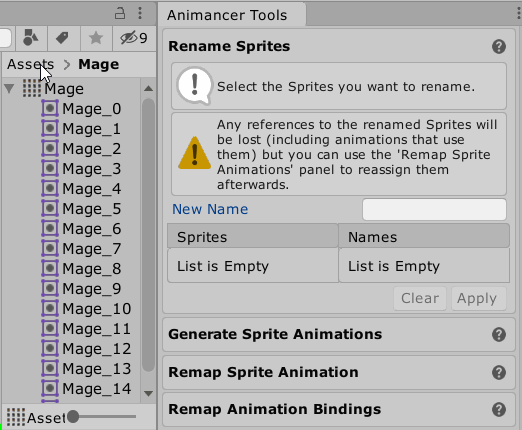Open help for Remap Animation Bindings

[499, 409]
